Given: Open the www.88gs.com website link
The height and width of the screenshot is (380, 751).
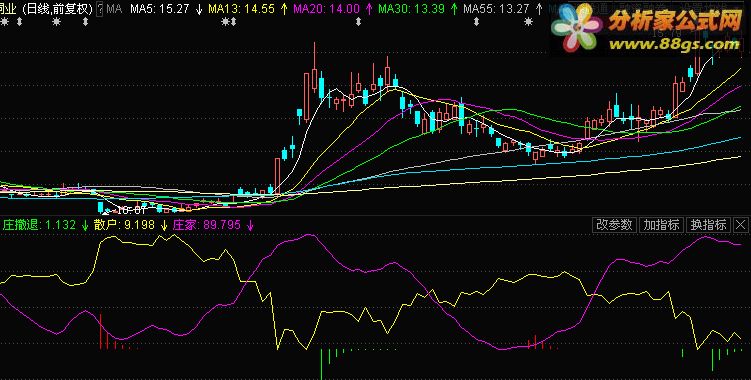Looking at the screenshot, I should click(674, 45).
